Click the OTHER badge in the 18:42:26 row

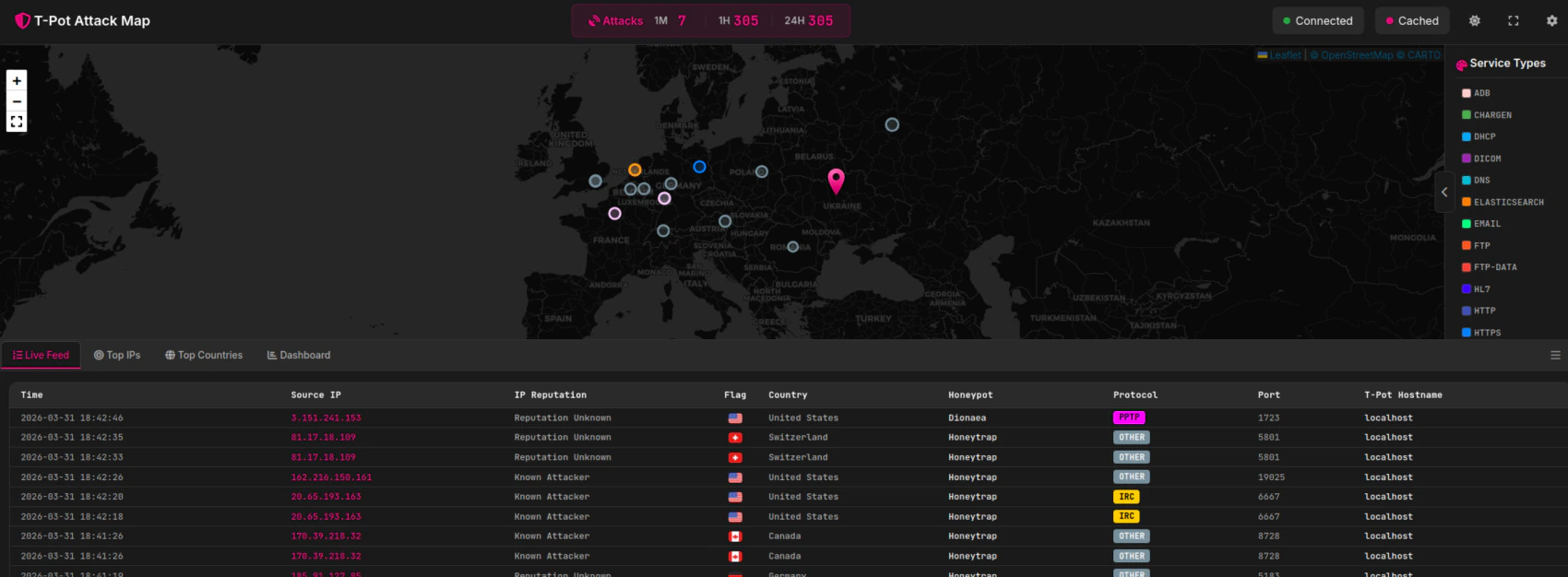click(1132, 477)
